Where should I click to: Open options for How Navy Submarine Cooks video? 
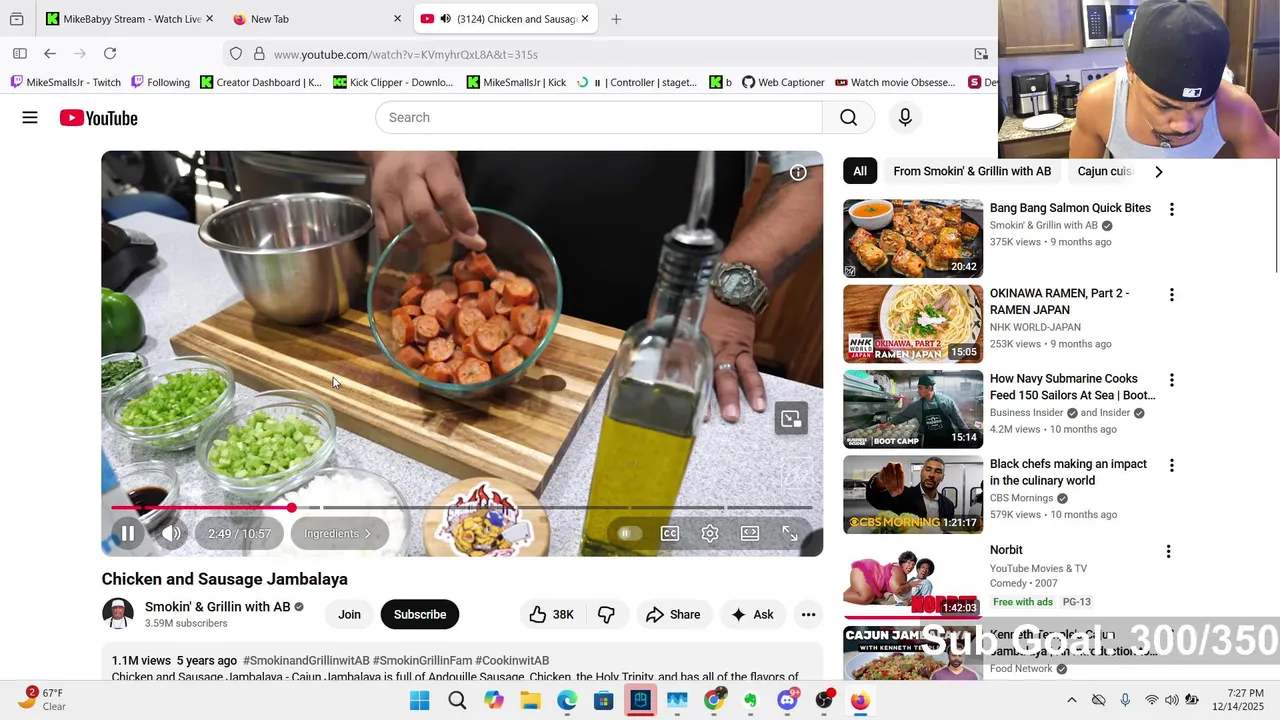[1171, 381]
